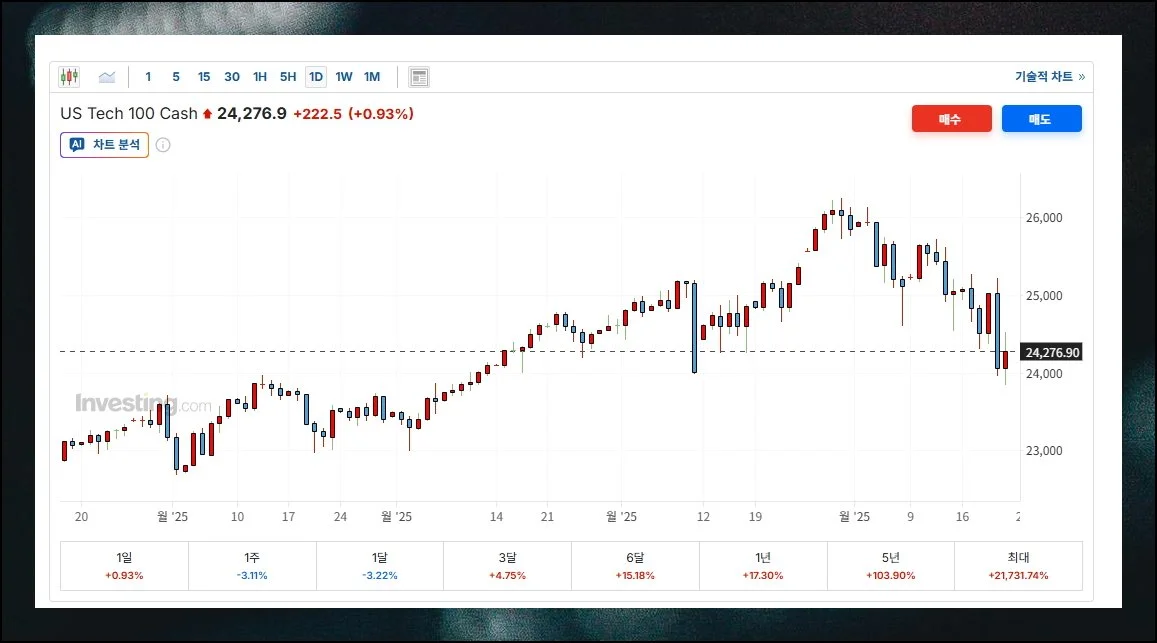The image size is (1157, 643).
Task: Click the AI chart analysis button
Action: click(104, 145)
